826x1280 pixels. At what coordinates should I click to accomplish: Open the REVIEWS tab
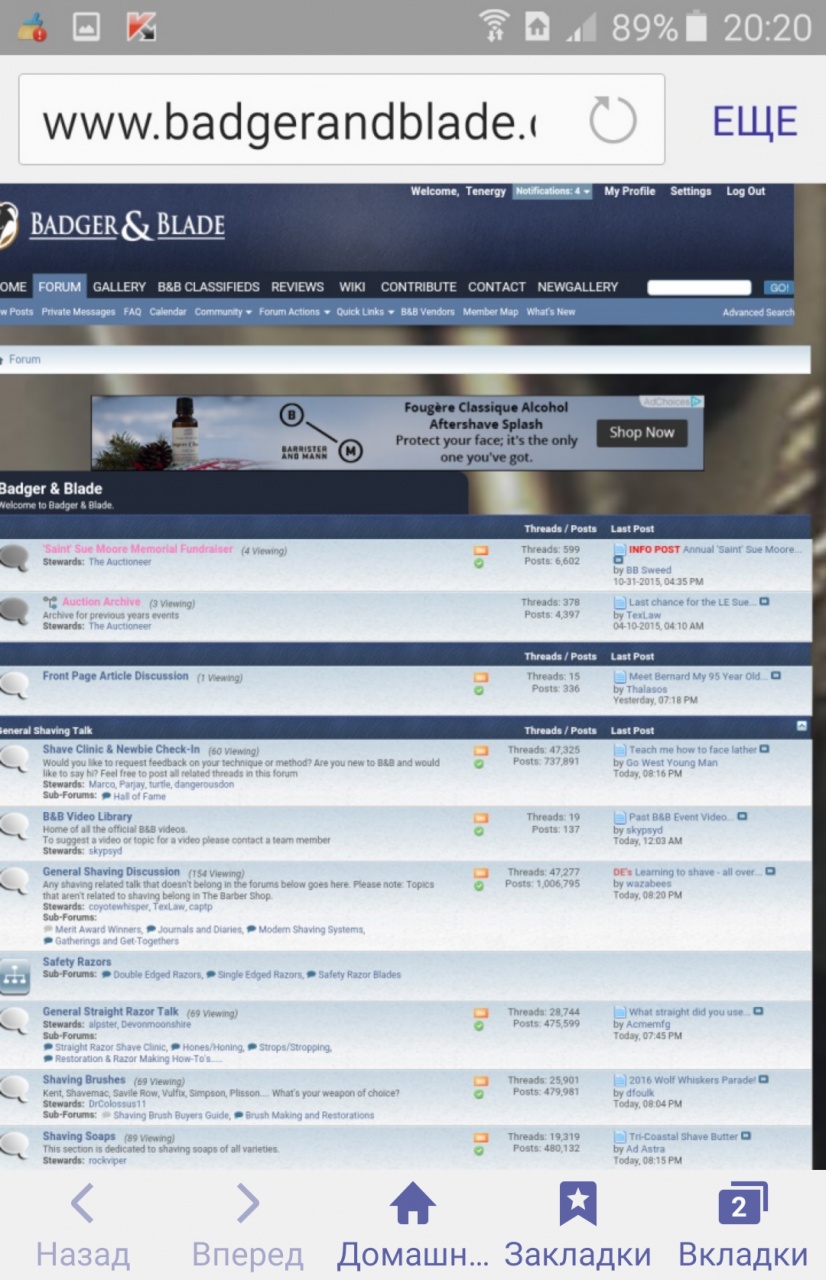[297, 287]
